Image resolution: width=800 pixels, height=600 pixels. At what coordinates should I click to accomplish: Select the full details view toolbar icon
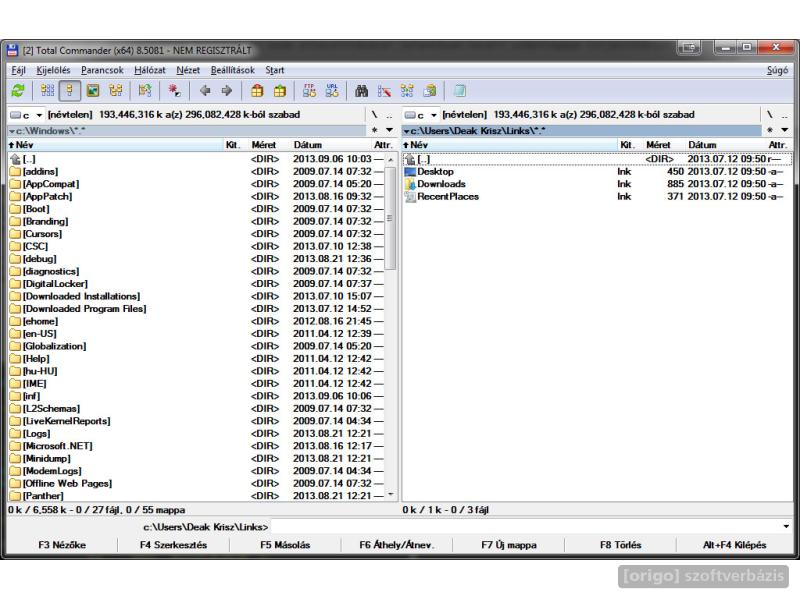pos(70,91)
